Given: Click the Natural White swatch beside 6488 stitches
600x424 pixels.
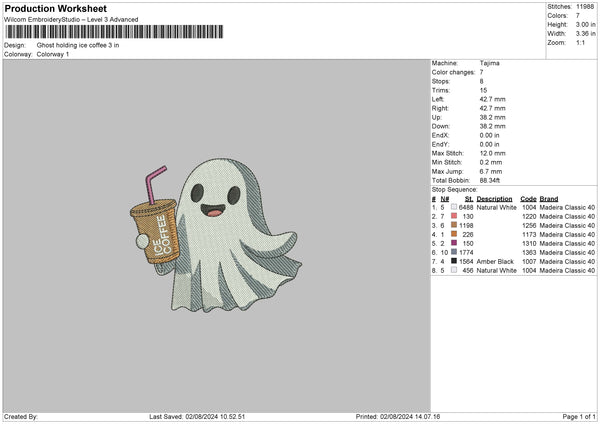Looking at the screenshot, I should 454,207.
